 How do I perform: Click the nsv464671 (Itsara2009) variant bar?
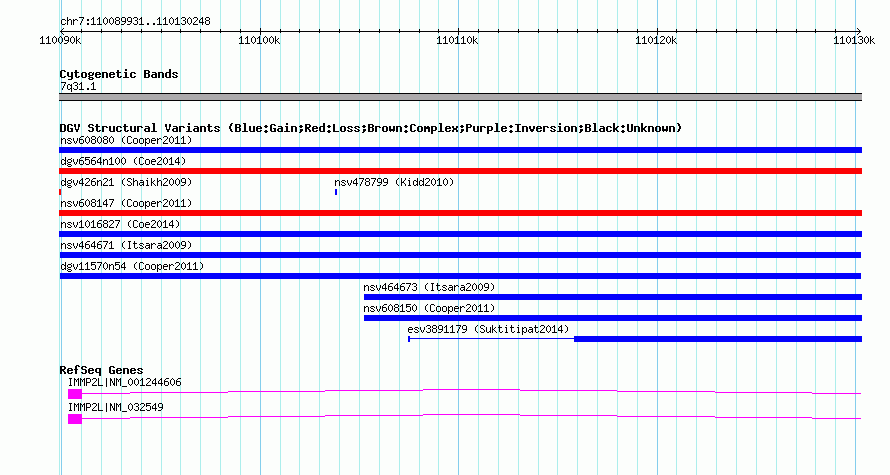460,255
